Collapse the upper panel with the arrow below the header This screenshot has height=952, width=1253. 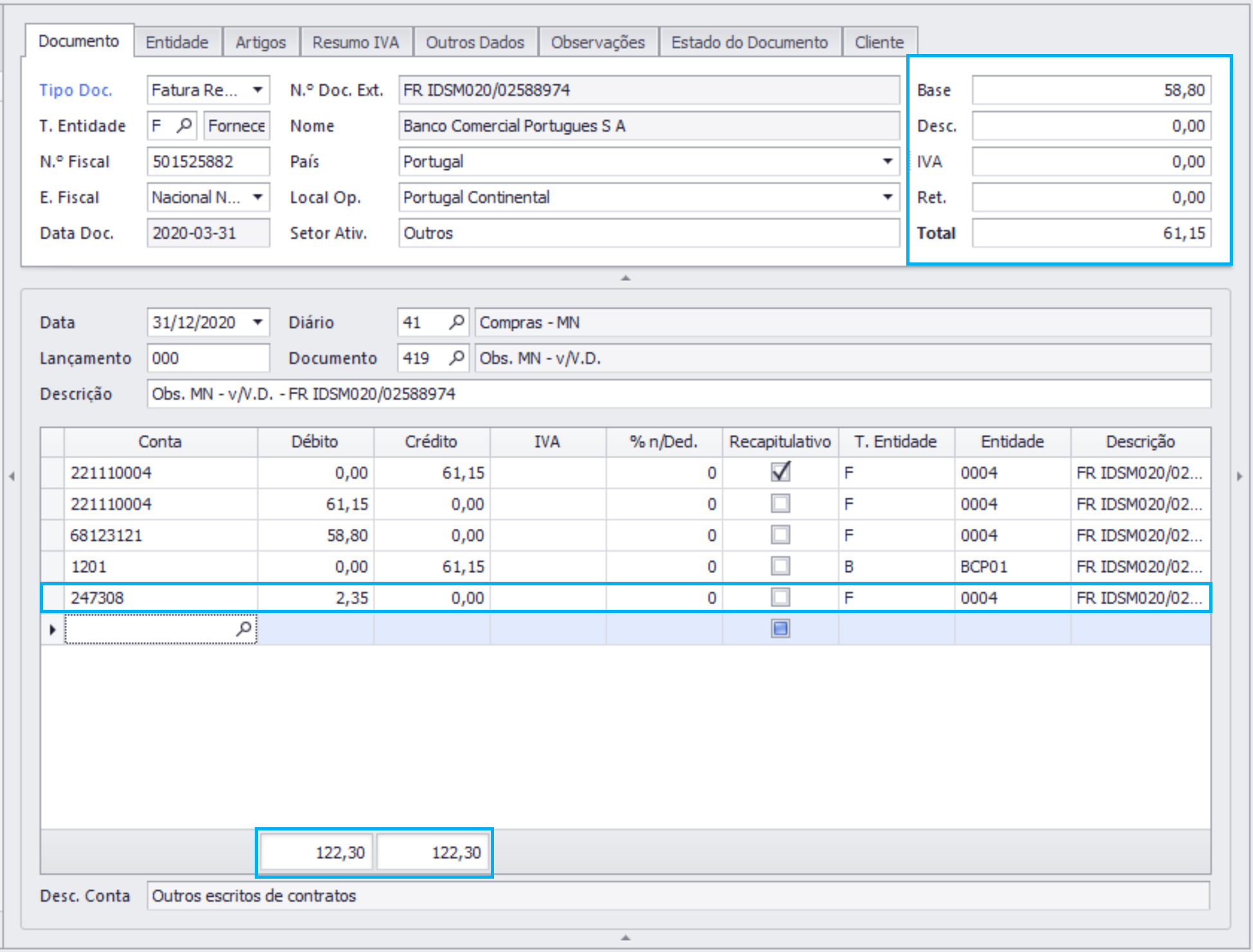point(625,278)
